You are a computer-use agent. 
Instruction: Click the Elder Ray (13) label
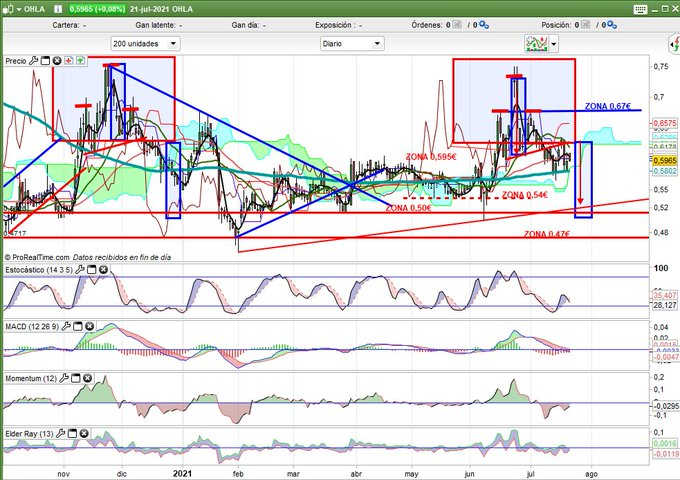point(29,434)
